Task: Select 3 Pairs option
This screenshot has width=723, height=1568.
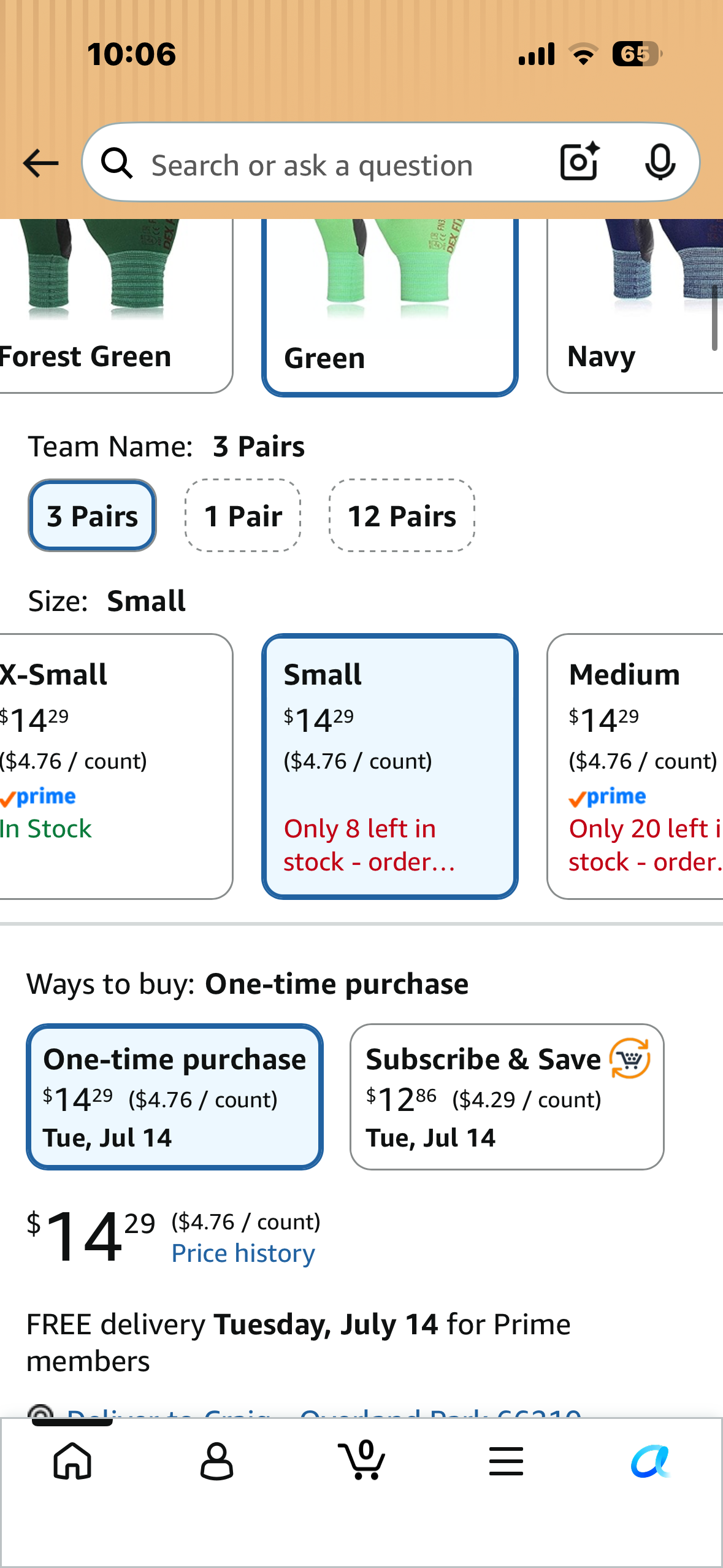Action: [92, 515]
